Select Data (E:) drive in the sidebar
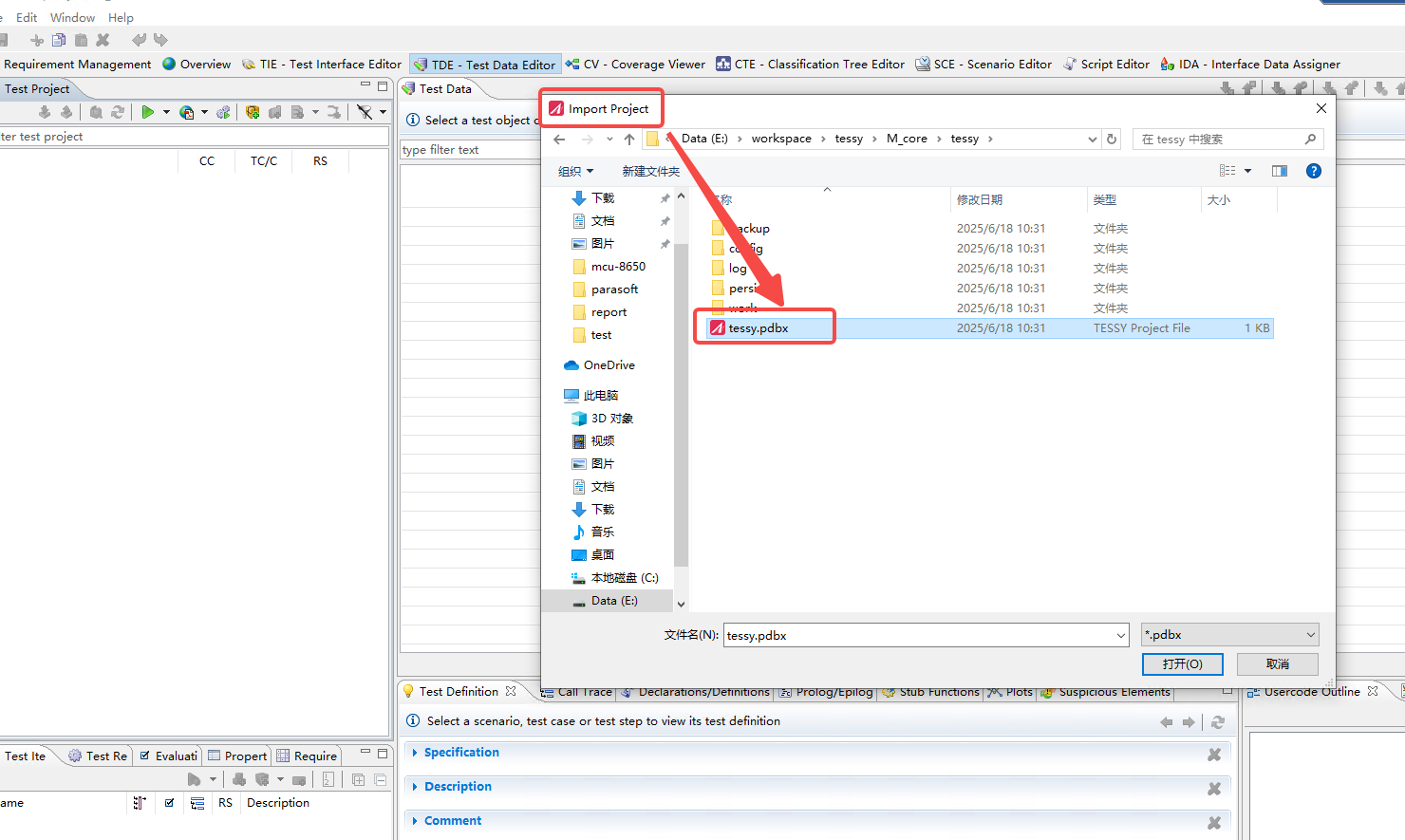Viewport: 1405px width, 840px height. (608, 601)
